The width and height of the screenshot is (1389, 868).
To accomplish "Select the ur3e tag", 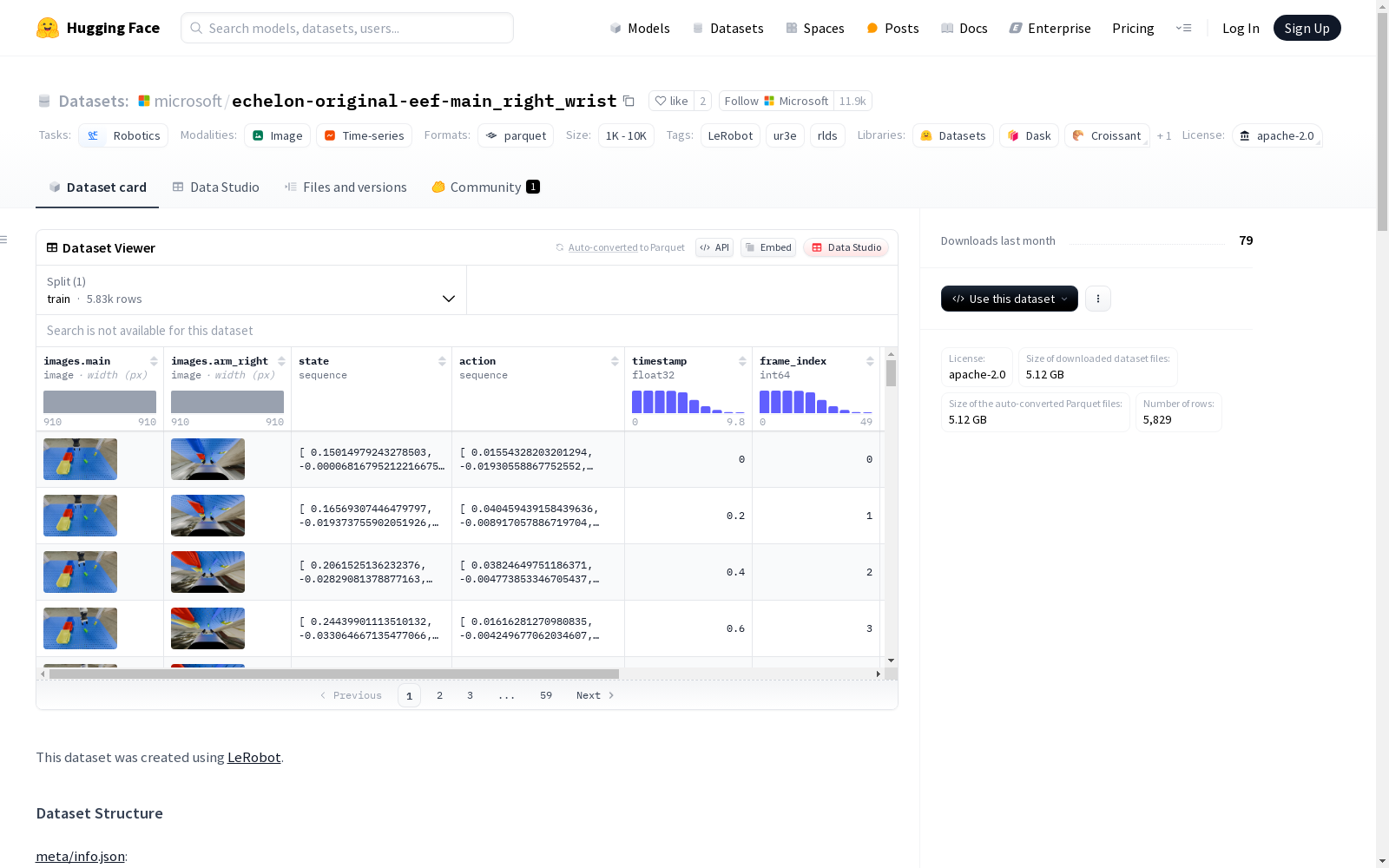I will (785, 135).
